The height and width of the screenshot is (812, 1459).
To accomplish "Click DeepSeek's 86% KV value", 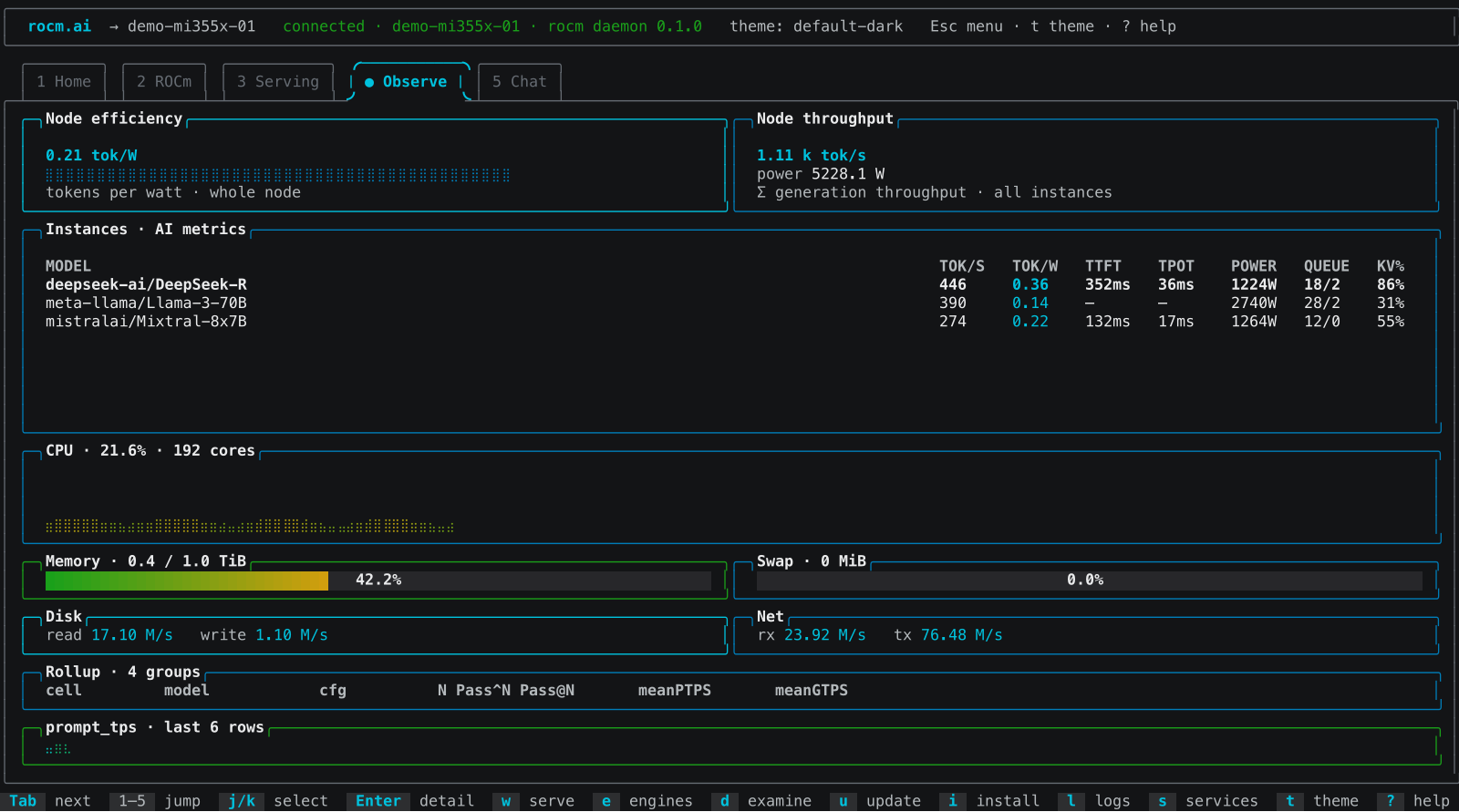I will click(x=1391, y=284).
